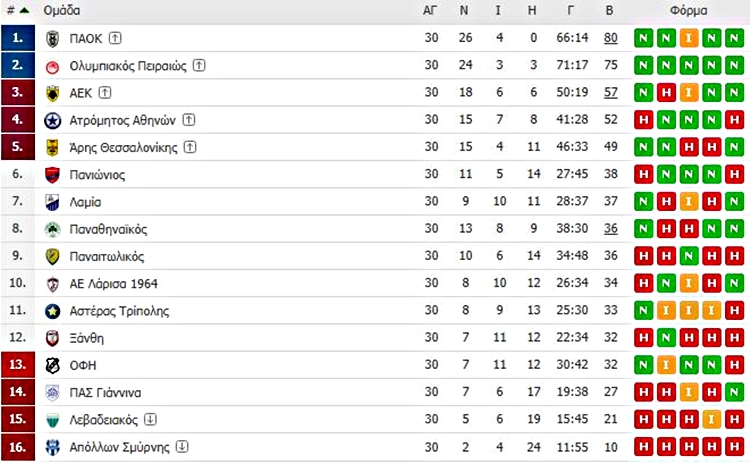The height and width of the screenshot is (463, 750).
Task: Click the ΠΑΟΚ team crest icon
Action: click(52, 39)
